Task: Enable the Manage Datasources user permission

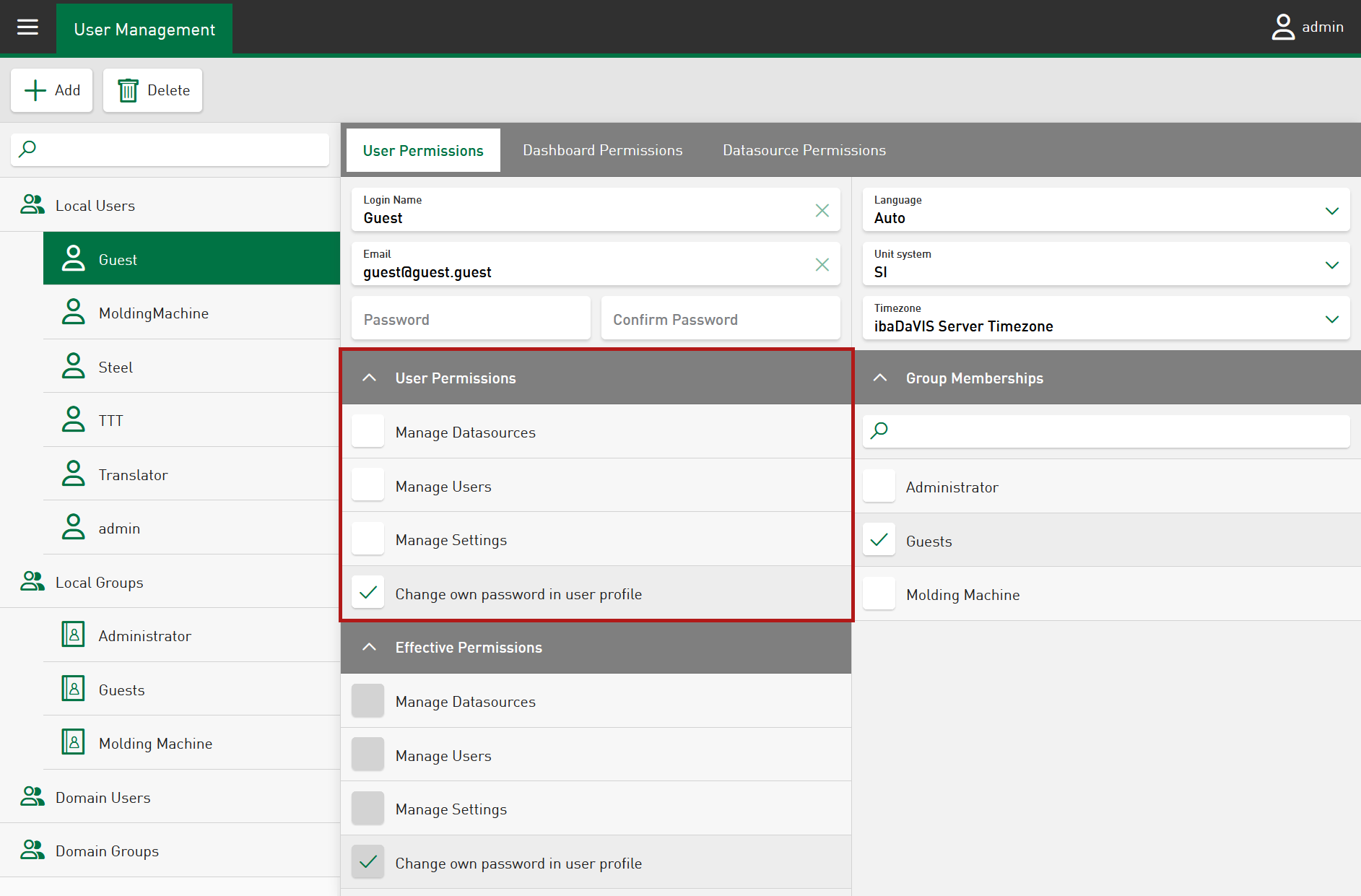Action: (368, 432)
